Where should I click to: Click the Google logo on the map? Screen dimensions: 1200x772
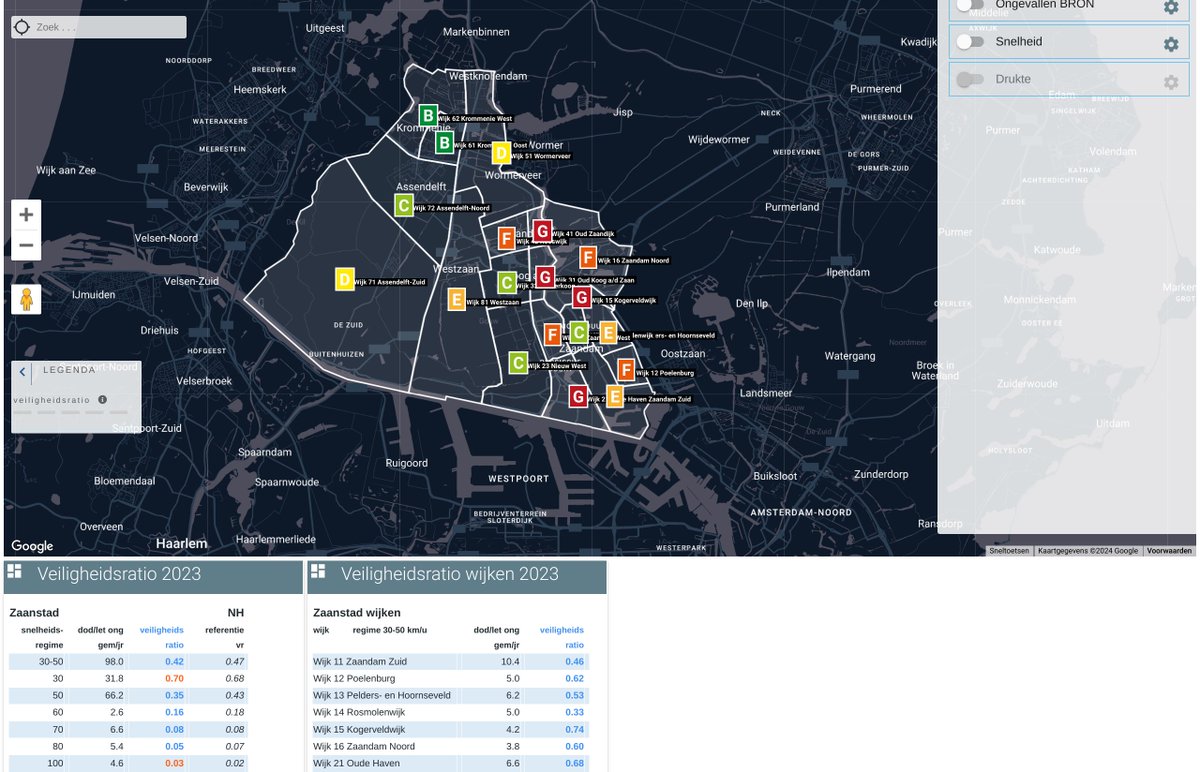(32, 546)
